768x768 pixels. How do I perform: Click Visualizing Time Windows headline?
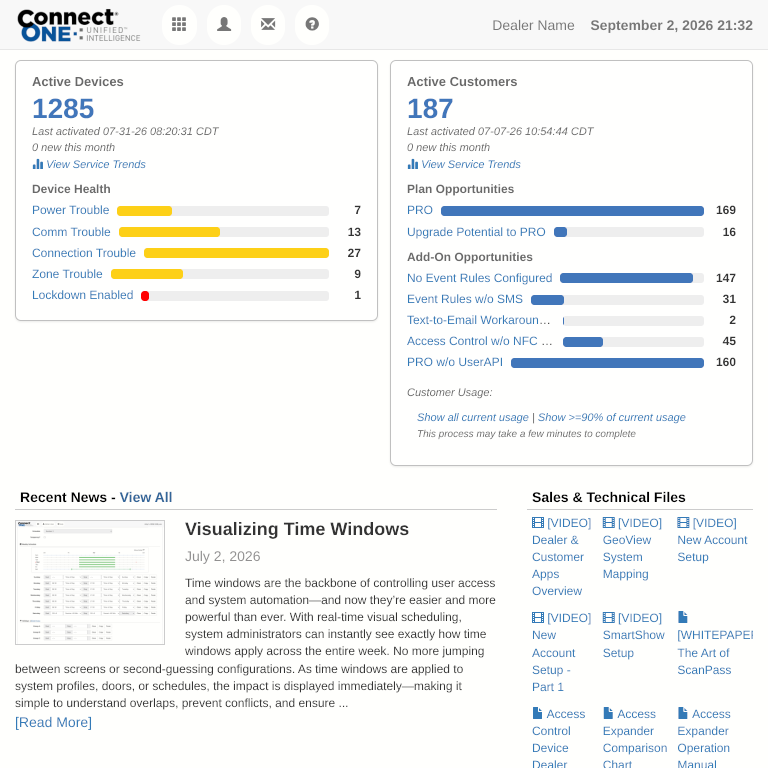pos(297,529)
